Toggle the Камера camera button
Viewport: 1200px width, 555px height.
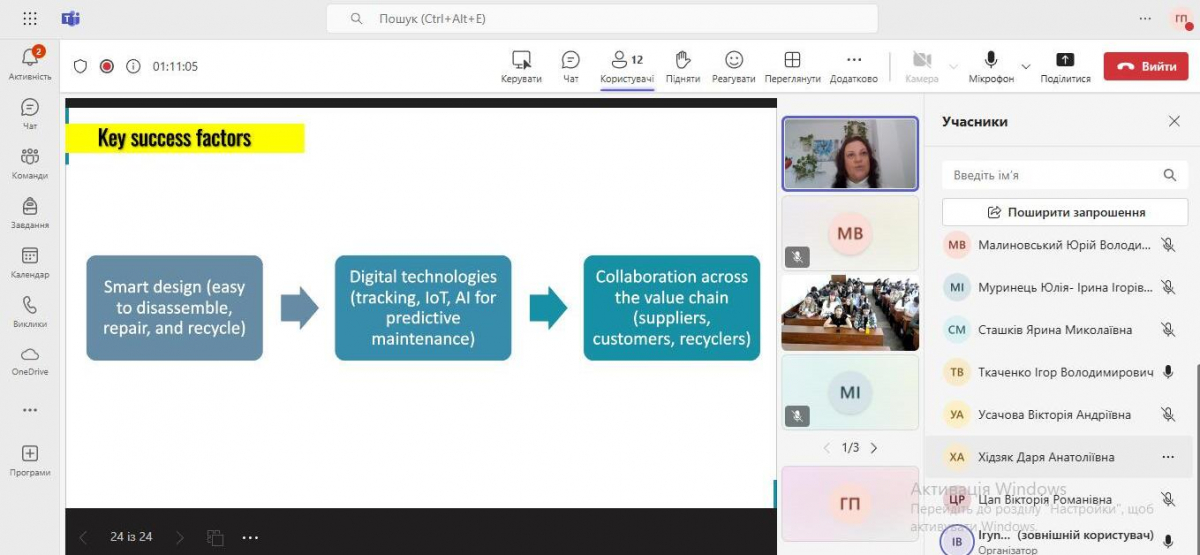[921, 66]
